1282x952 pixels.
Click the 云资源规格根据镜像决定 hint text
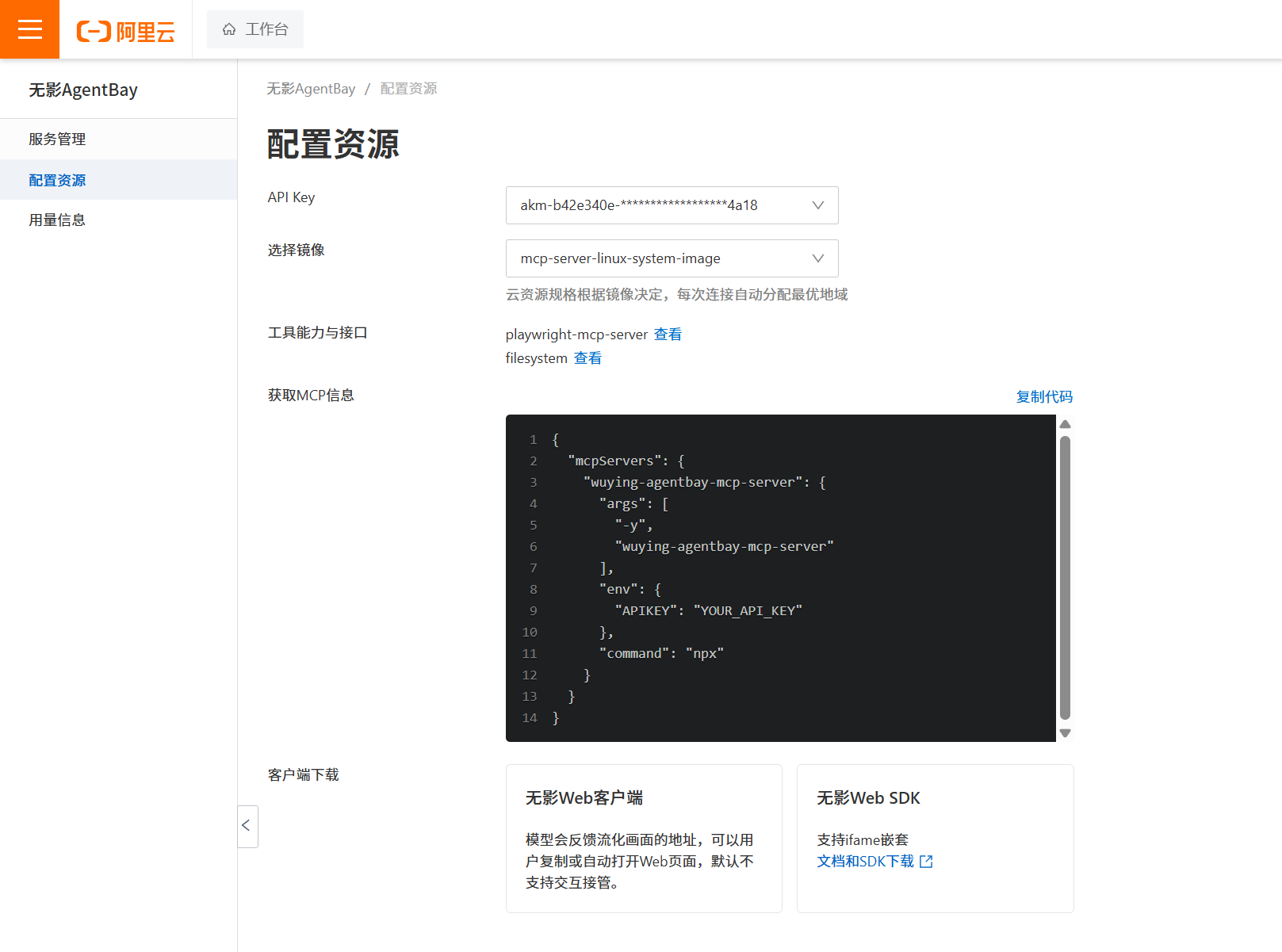pyautogui.click(x=676, y=295)
